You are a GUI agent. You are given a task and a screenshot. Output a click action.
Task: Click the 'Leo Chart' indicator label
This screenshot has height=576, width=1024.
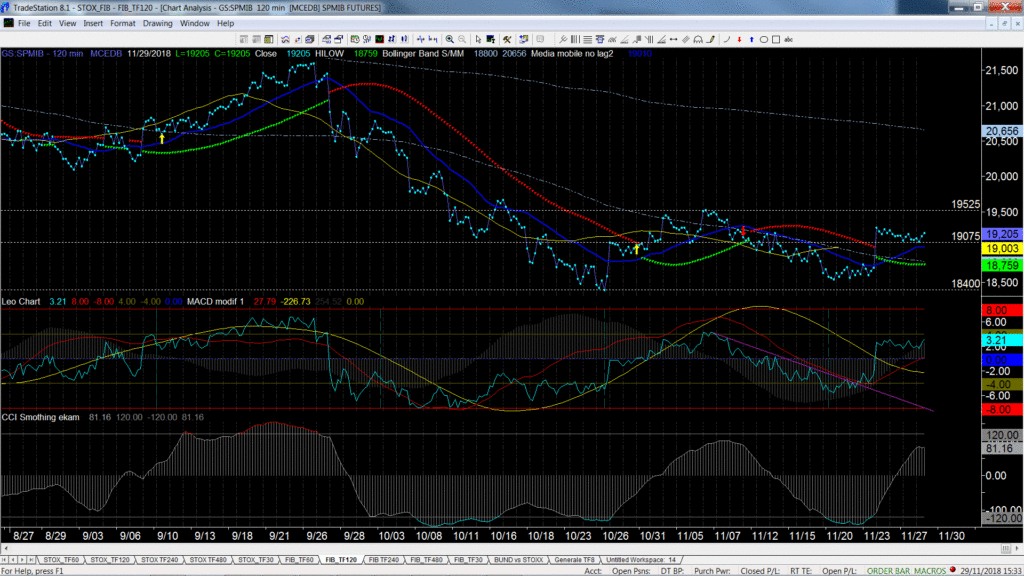[21, 302]
